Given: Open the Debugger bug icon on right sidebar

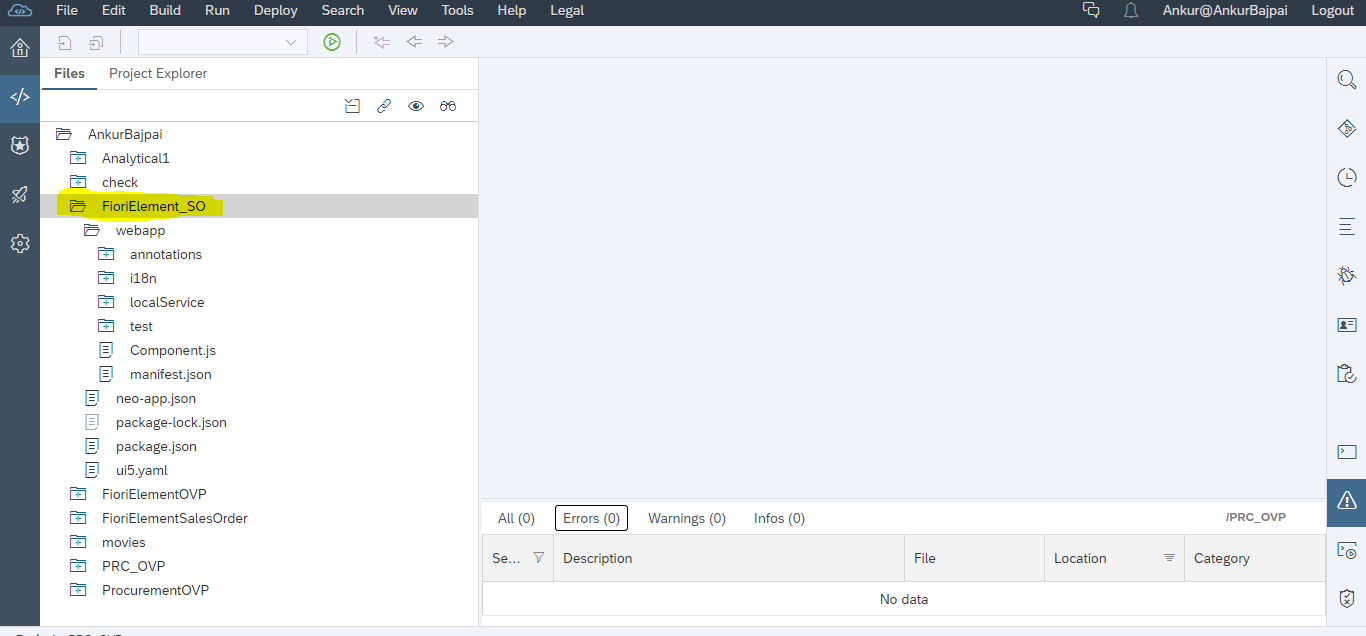Looking at the screenshot, I should click(1346, 275).
